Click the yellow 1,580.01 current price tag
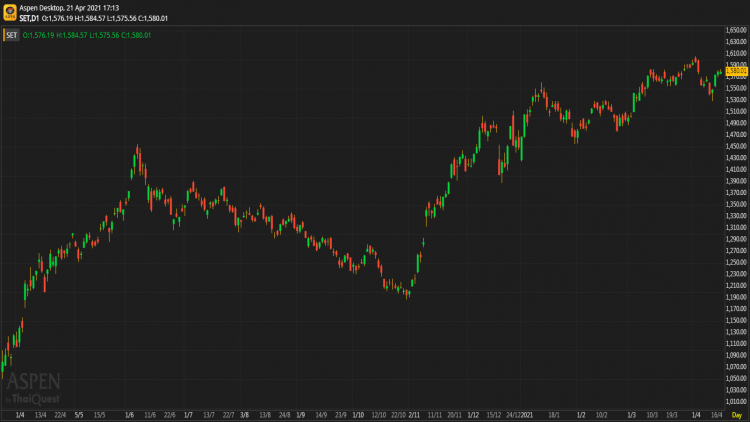 pos(736,71)
